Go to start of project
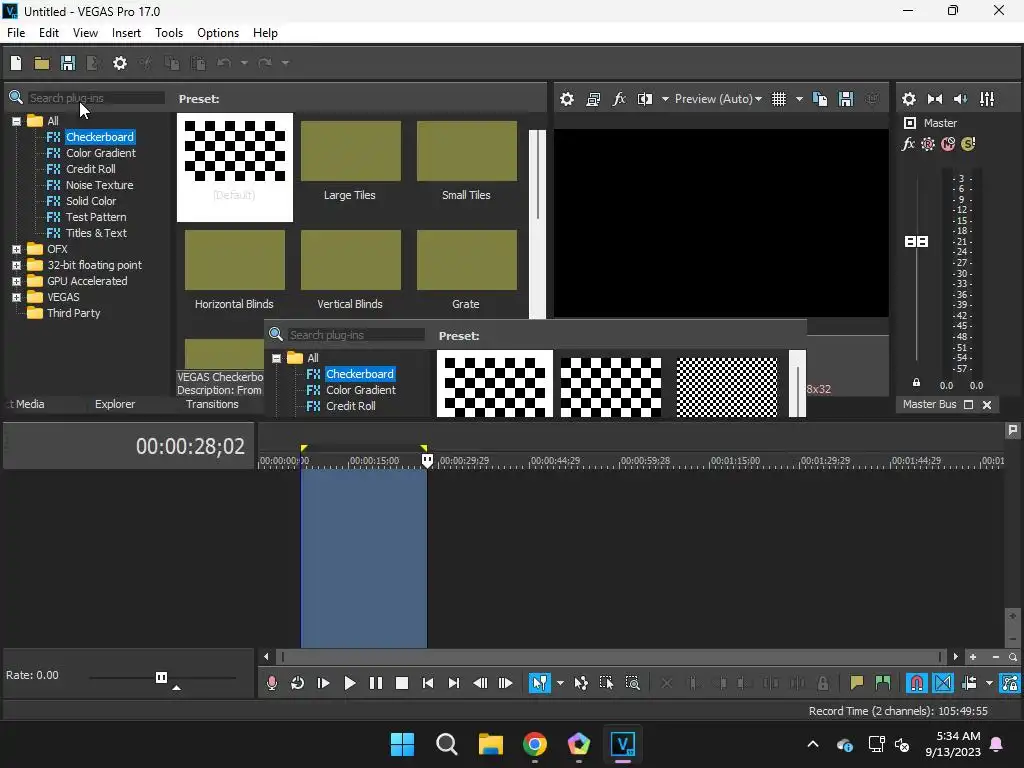The height and width of the screenshot is (768, 1024). tap(428, 683)
